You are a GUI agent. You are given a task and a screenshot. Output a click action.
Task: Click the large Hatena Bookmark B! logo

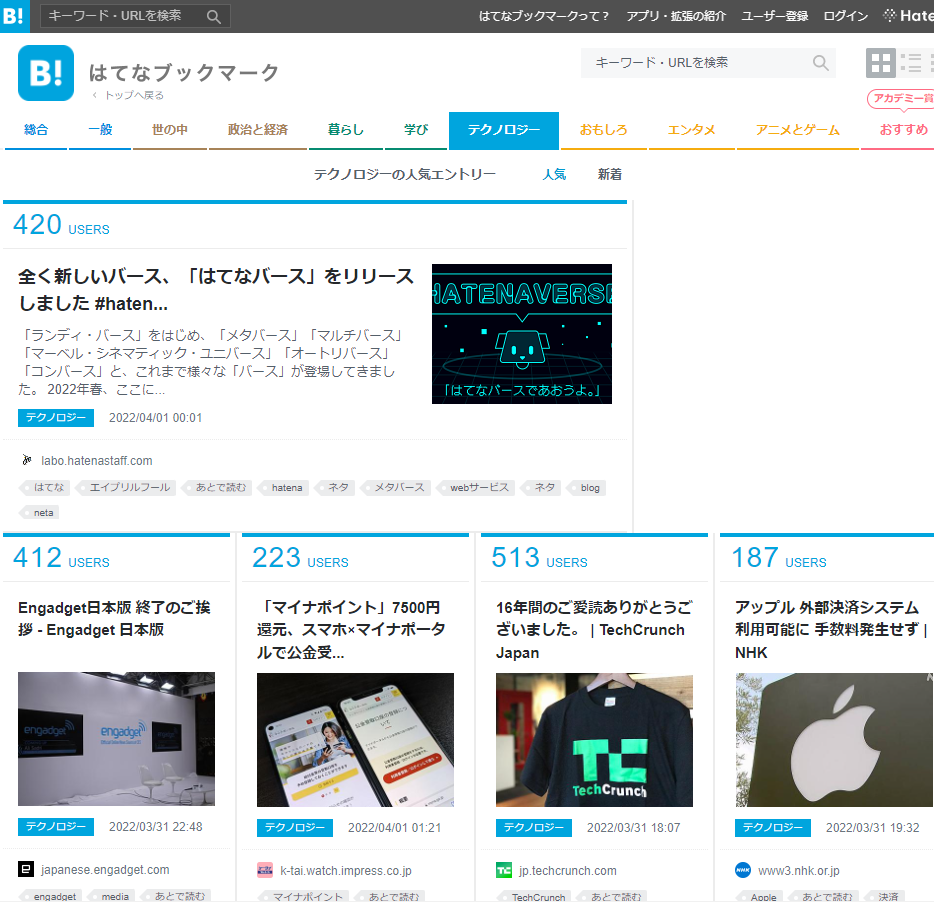46,73
